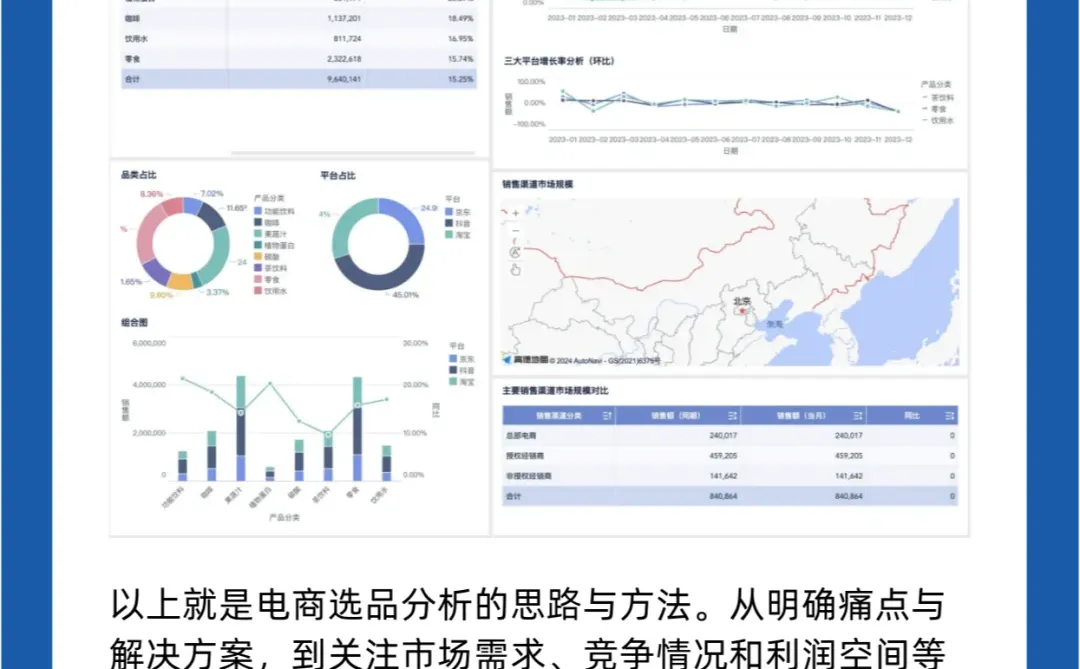Toggle 咖啡 in the 品类占比 legend
Screen dimensions: 1080x669
click(x=267, y=223)
